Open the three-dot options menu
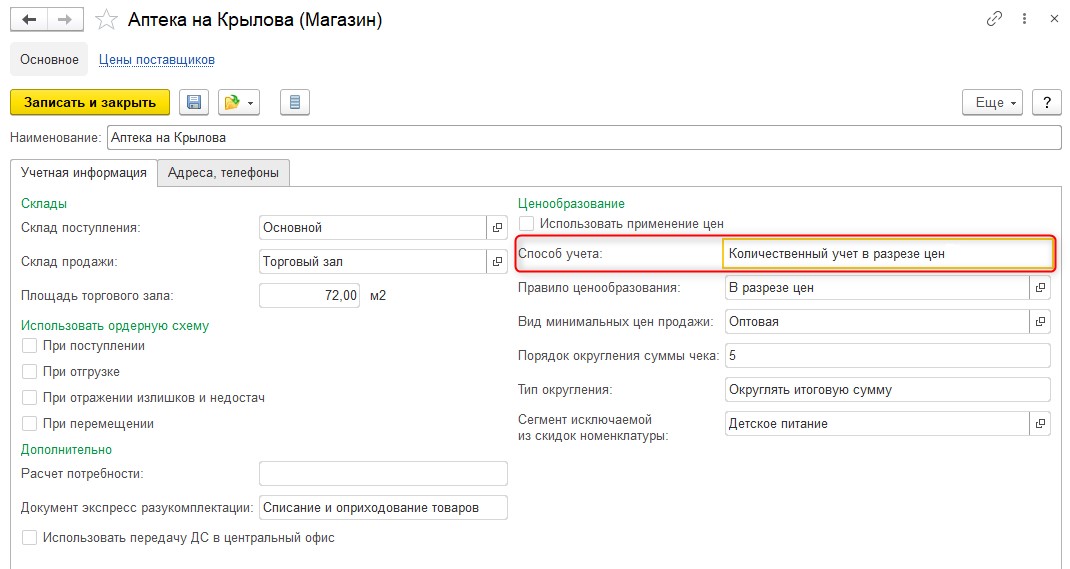Image resolution: width=1070 pixels, height=569 pixels. (1024, 19)
